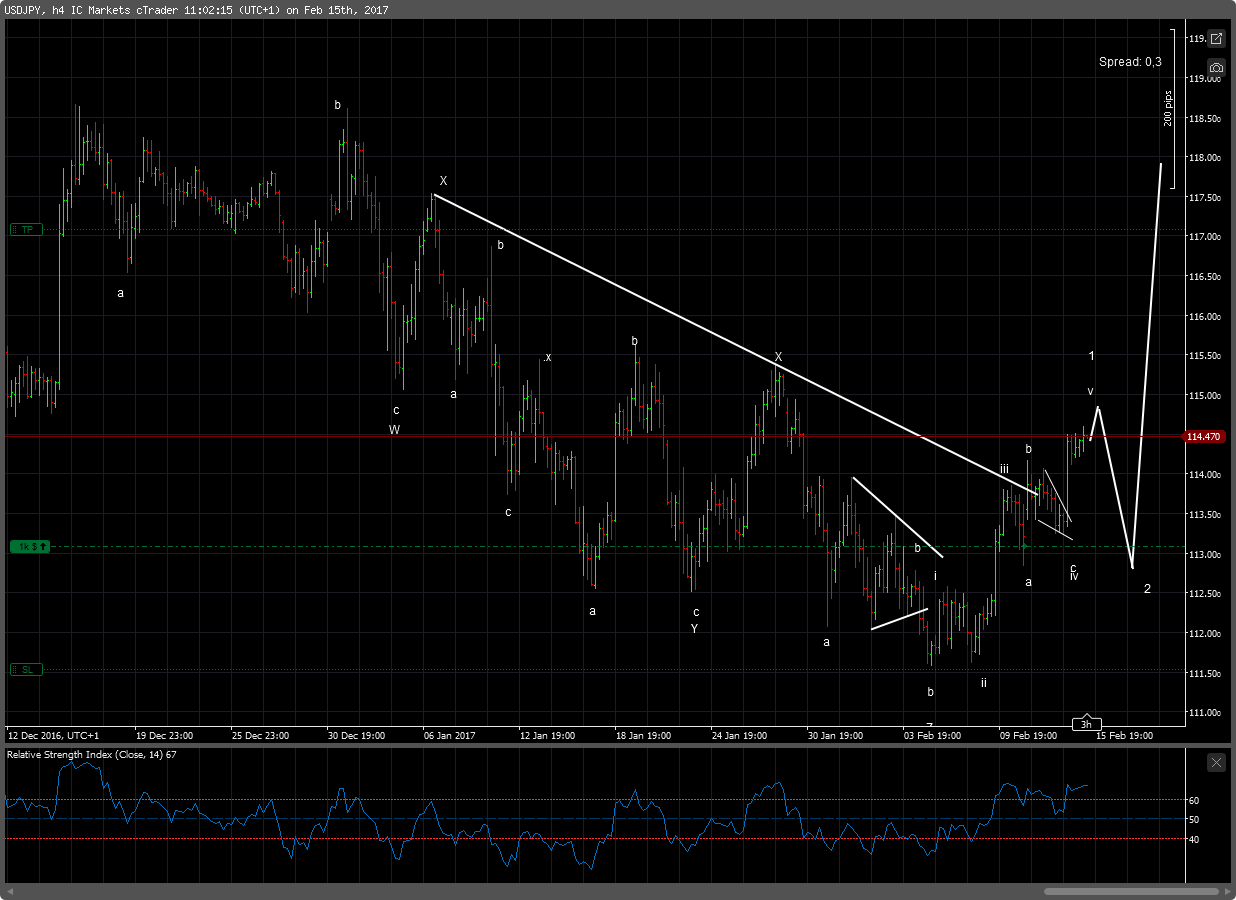Close the Relative Strength Index panel
Screen dimensions: 1236x900
pos(1215,762)
